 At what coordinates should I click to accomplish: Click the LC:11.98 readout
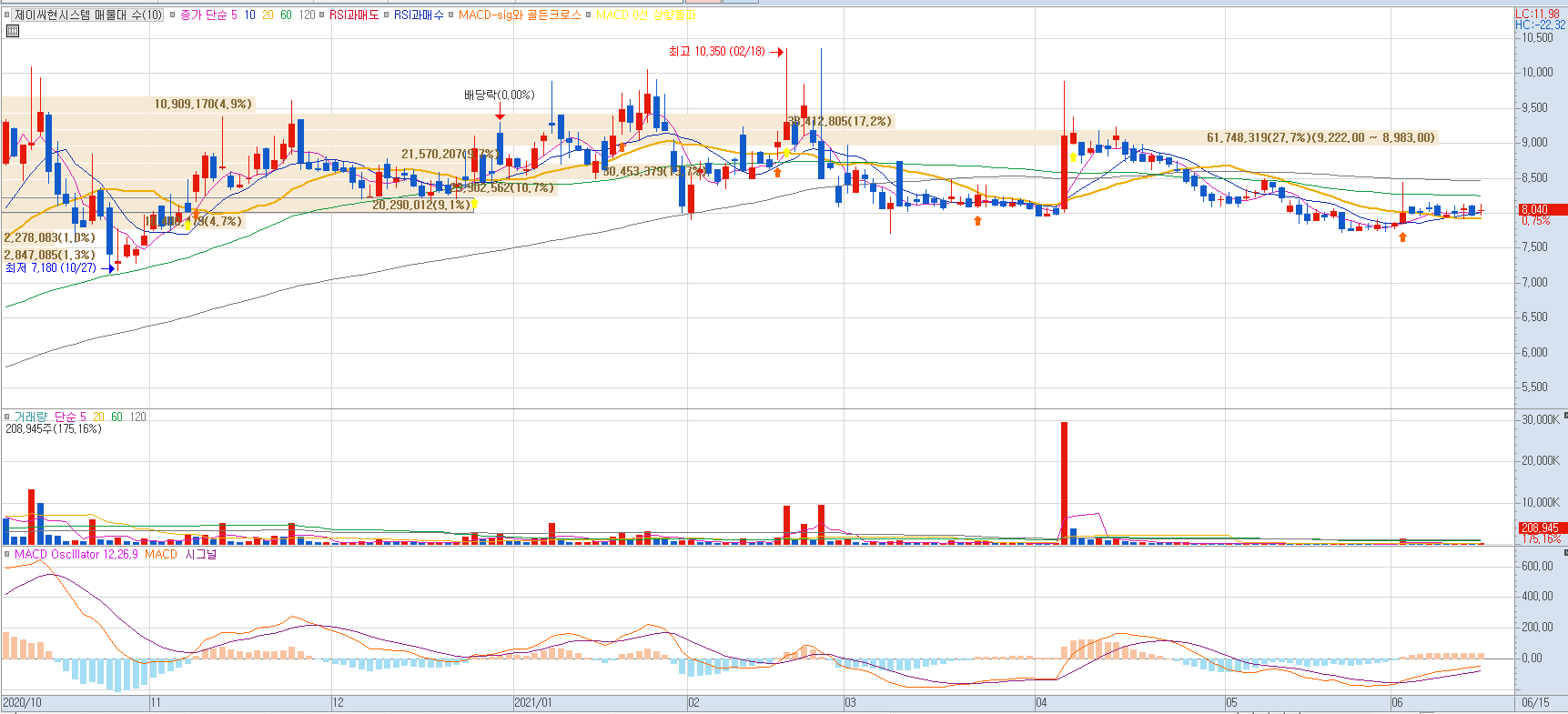tap(1537, 14)
